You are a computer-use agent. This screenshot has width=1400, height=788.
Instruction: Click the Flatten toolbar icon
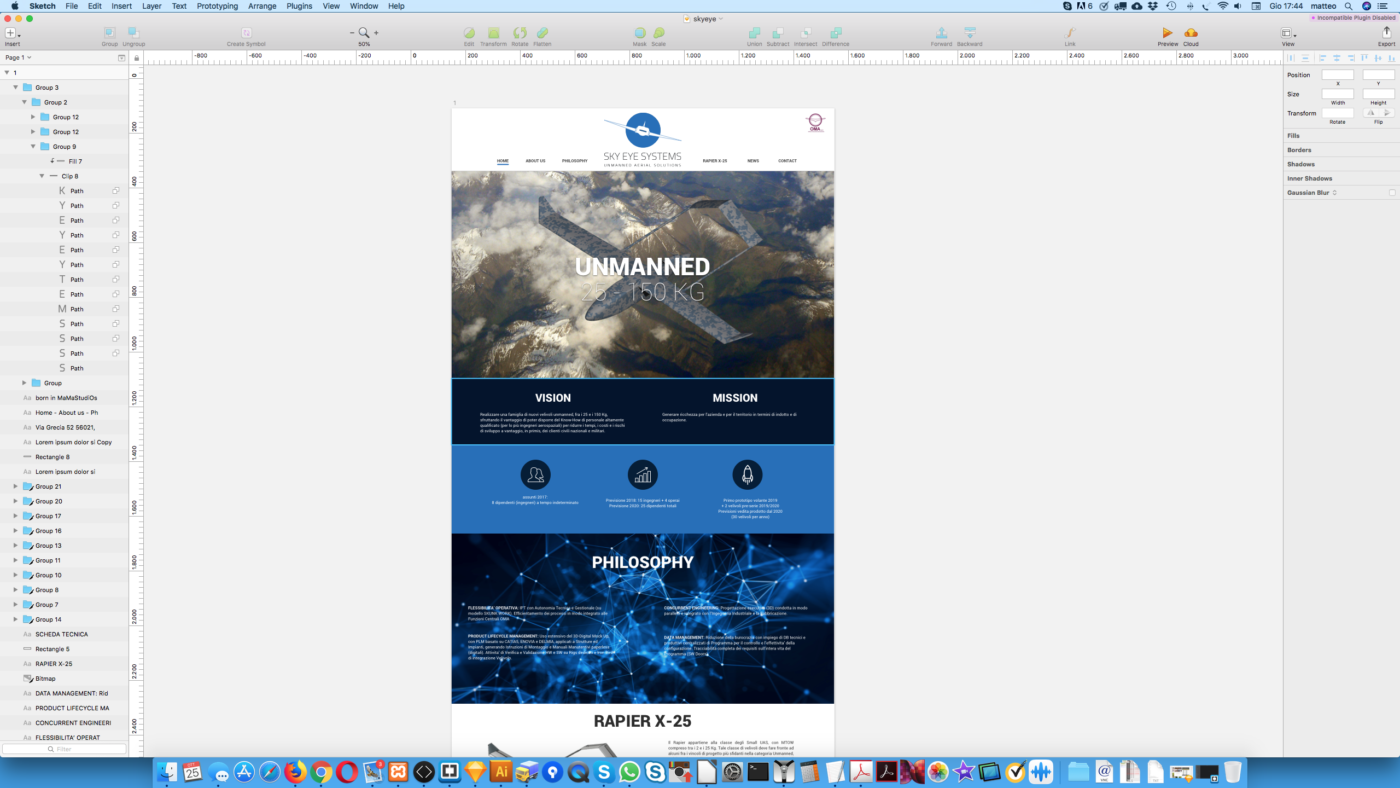pos(542,33)
